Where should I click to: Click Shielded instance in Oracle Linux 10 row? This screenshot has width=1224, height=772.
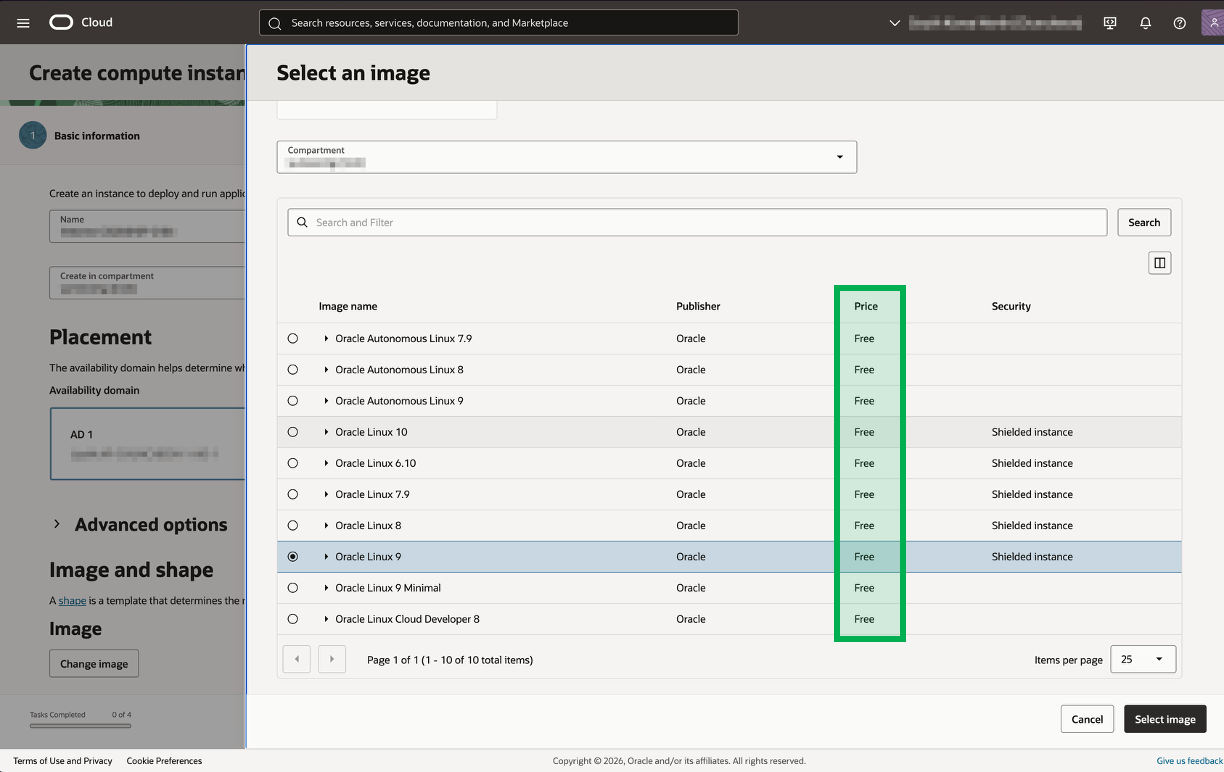[x=1032, y=432]
